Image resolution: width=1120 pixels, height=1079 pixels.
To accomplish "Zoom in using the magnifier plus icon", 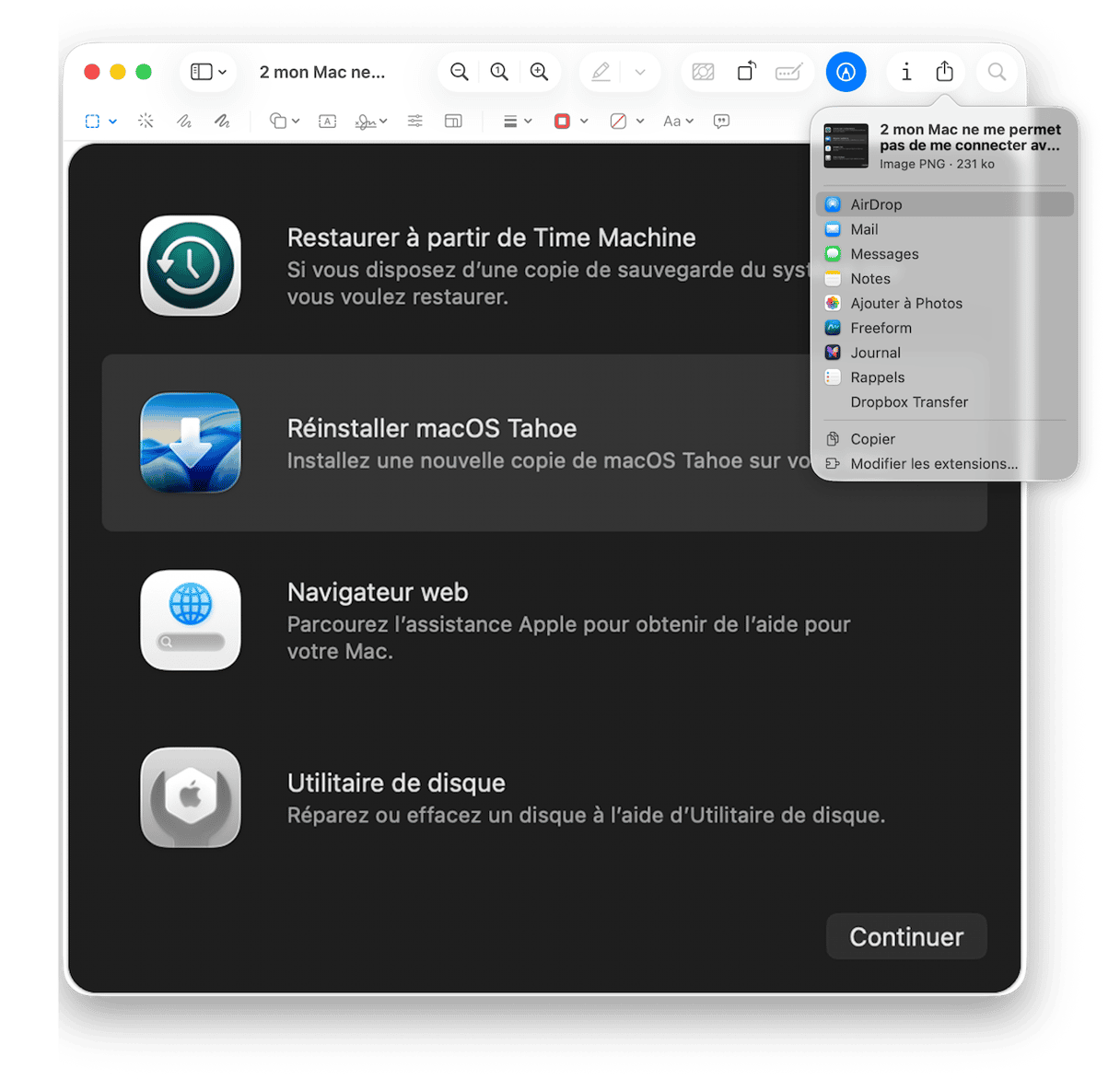I will 540,72.
